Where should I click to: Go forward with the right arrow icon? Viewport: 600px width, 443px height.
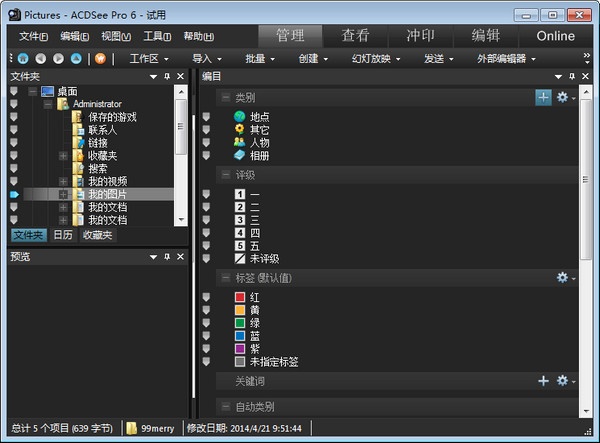tap(58, 59)
